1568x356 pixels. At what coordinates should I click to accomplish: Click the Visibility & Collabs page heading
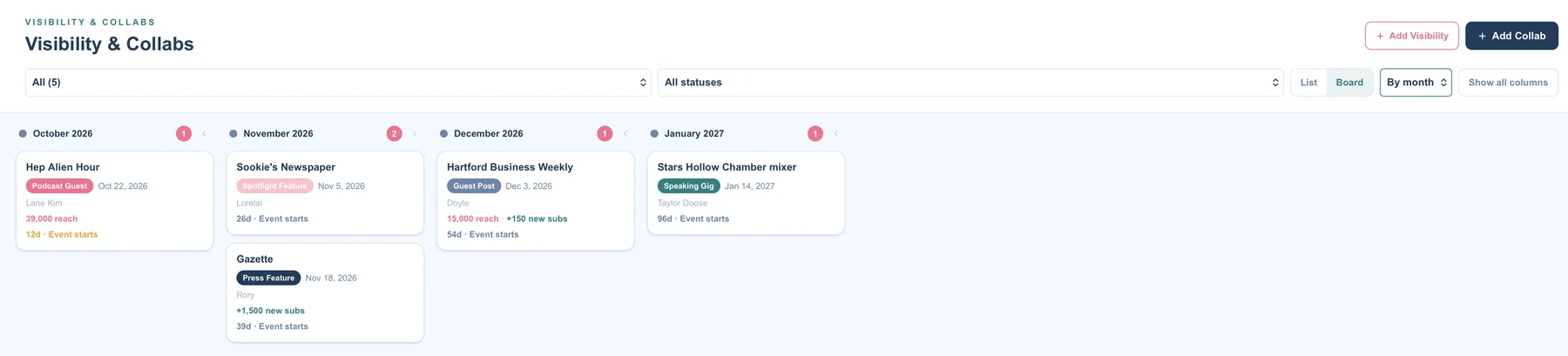click(x=110, y=44)
